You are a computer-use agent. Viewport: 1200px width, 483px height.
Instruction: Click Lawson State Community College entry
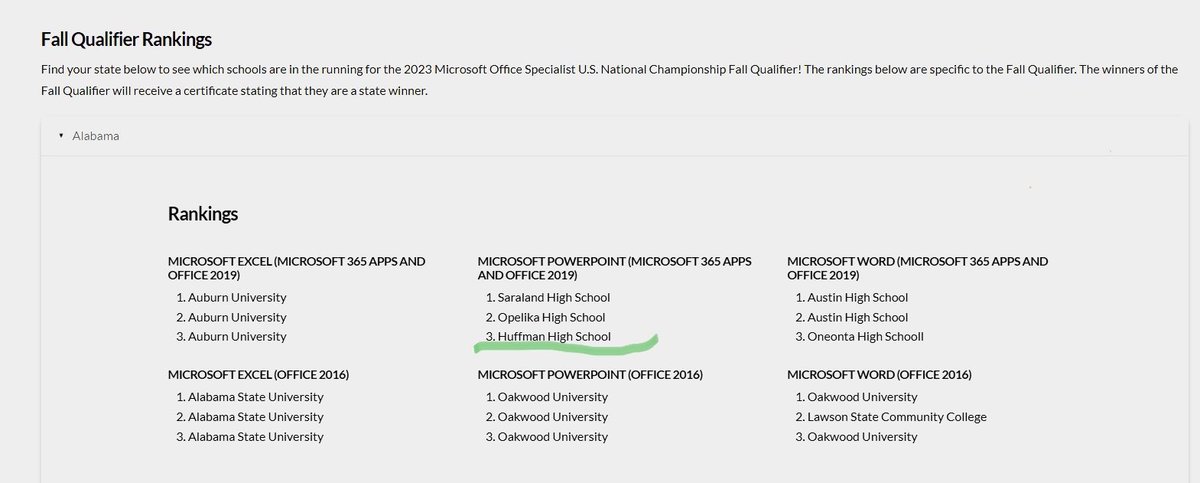click(897, 417)
